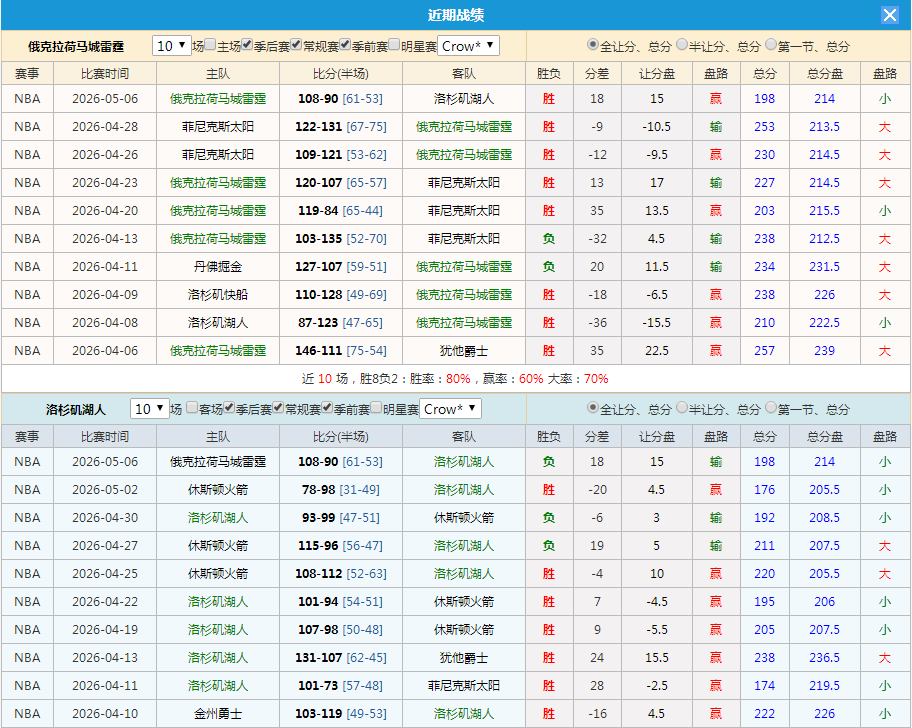Select 半让分、总分 radio in Thunder section

[682, 45]
